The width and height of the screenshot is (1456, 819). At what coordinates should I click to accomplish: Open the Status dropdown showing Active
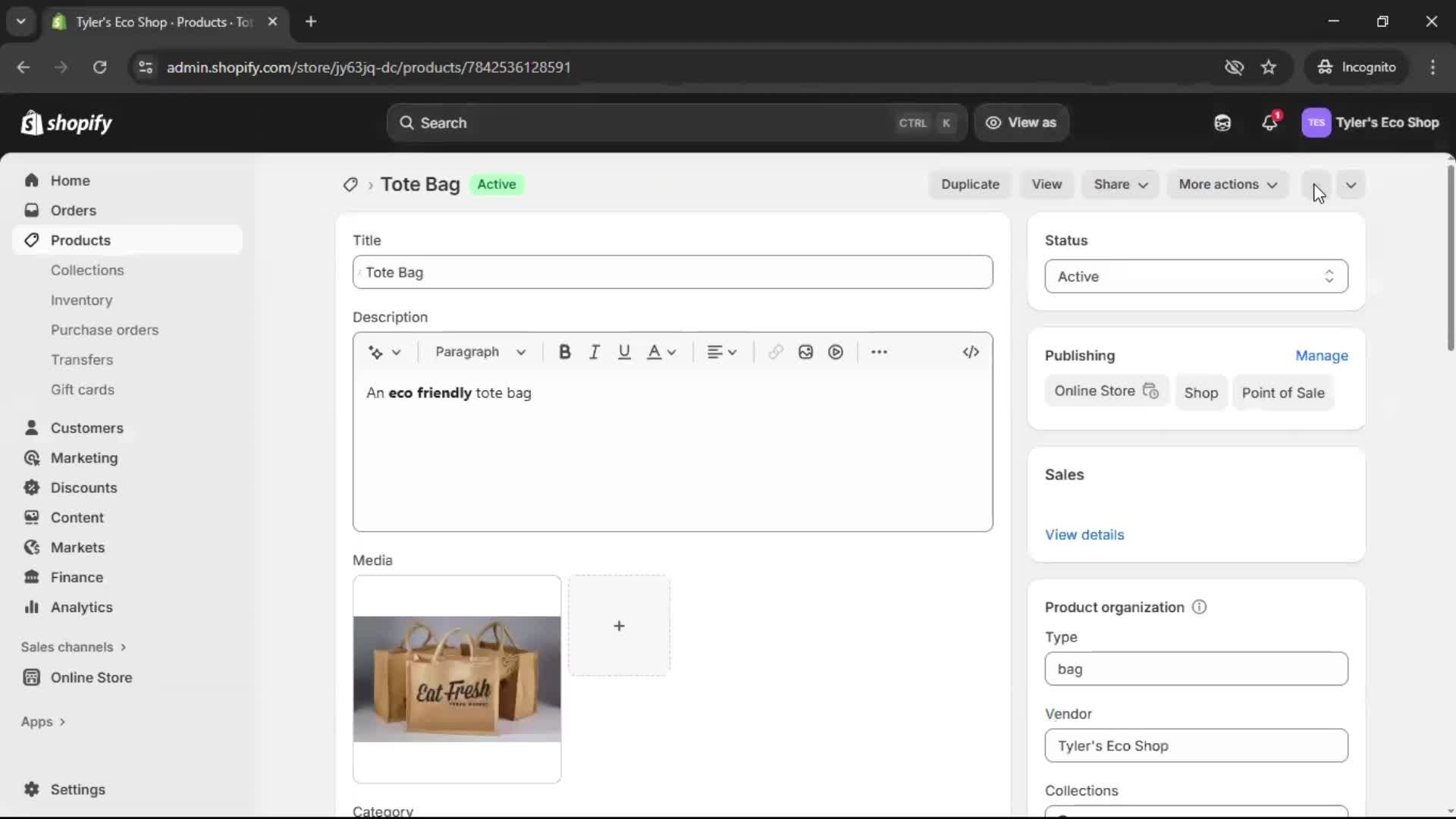[1196, 276]
